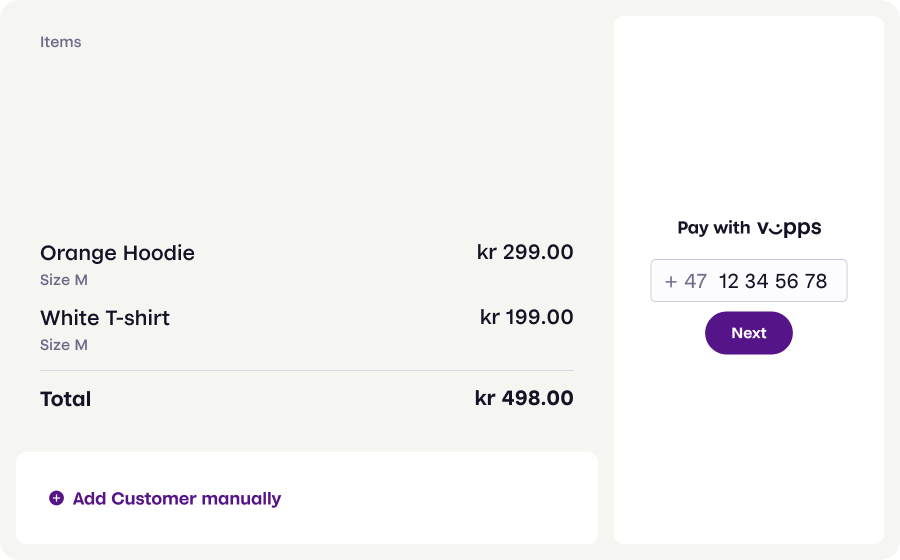The width and height of the screenshot is (900, 560).
Task: Click the Items heading
Action: 61,42
